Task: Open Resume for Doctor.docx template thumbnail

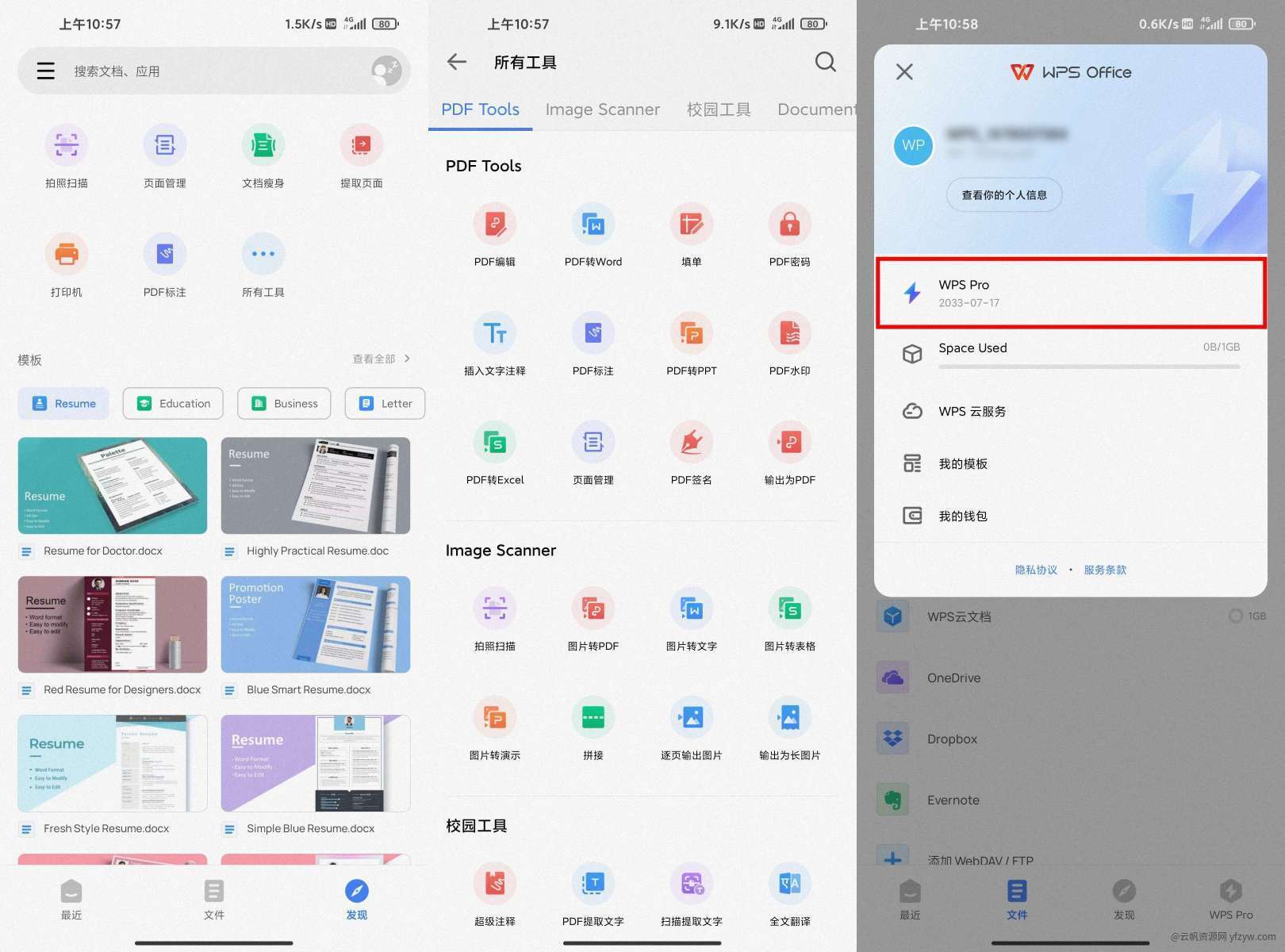Action: [113, 486]
